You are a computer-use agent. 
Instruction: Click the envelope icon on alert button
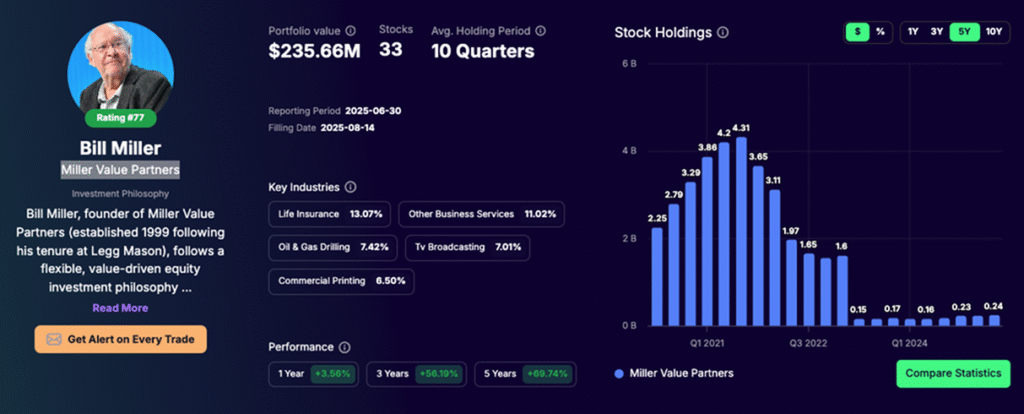(54, 340)
